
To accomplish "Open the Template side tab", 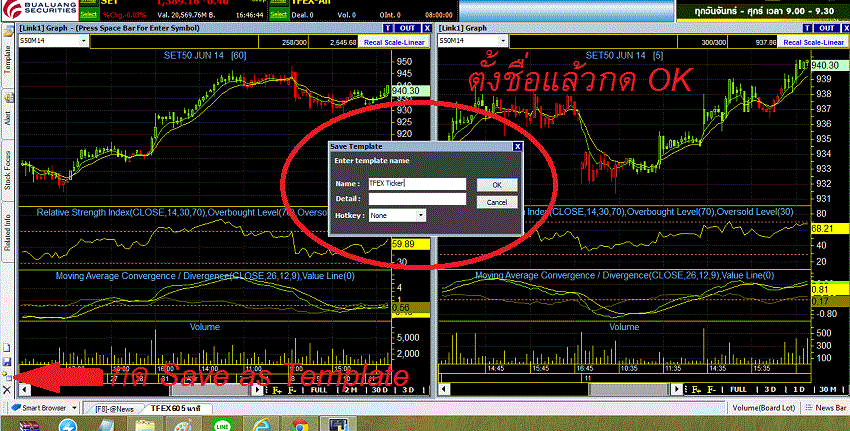I will (x=8, y=60).
